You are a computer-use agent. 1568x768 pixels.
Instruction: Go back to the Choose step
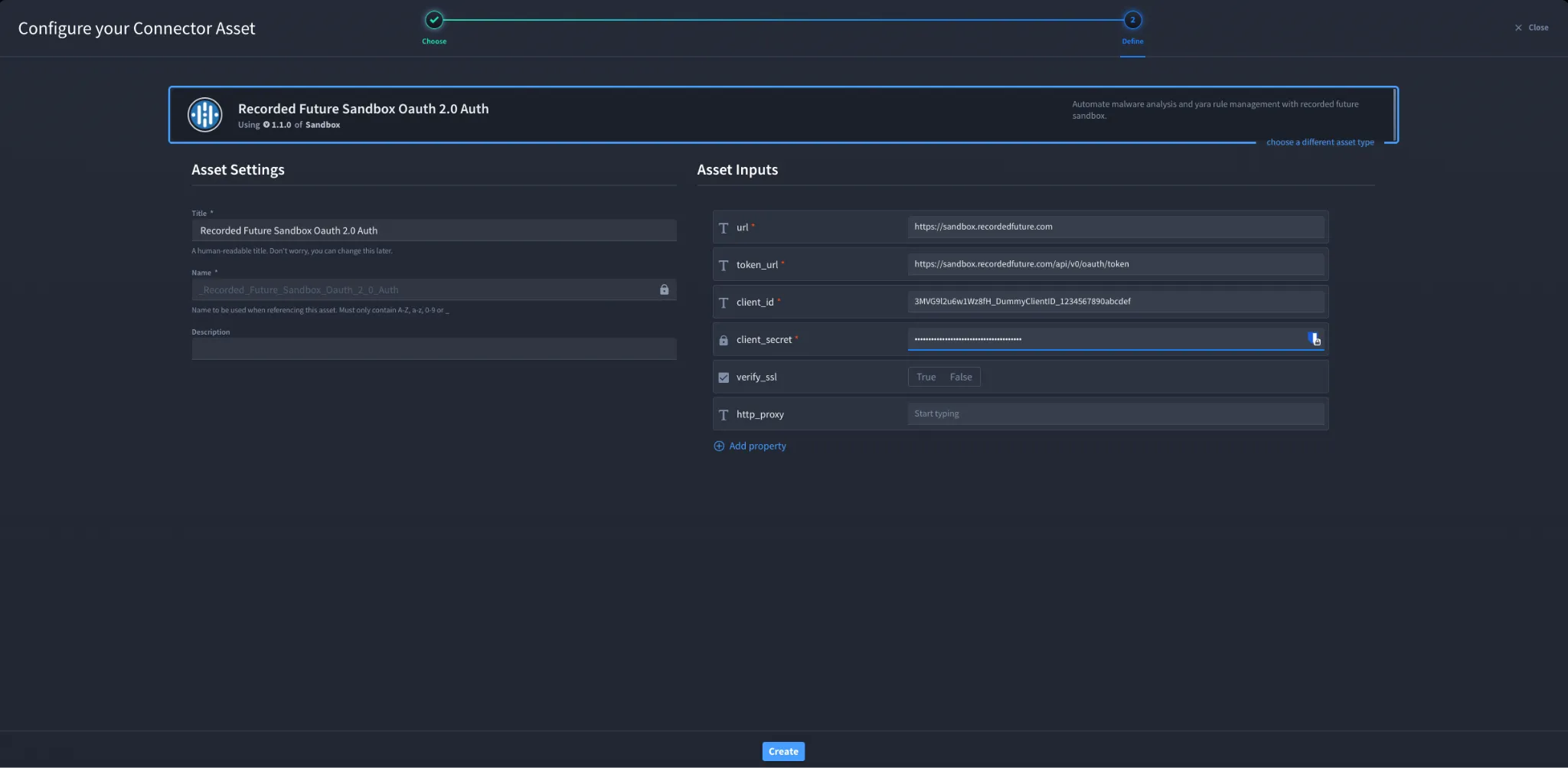point(434,20)
